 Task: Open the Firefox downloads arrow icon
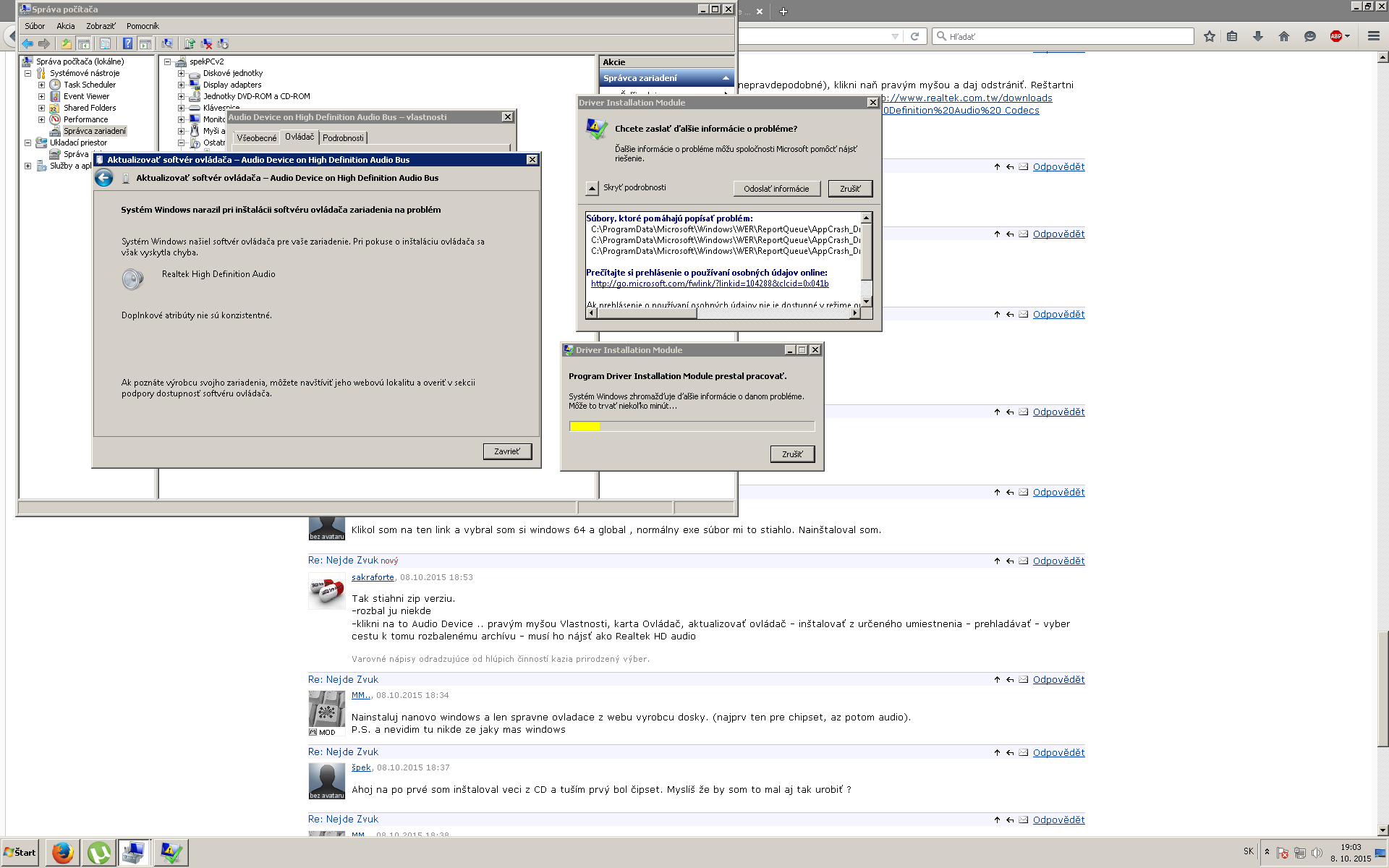tap(1258, 36)
